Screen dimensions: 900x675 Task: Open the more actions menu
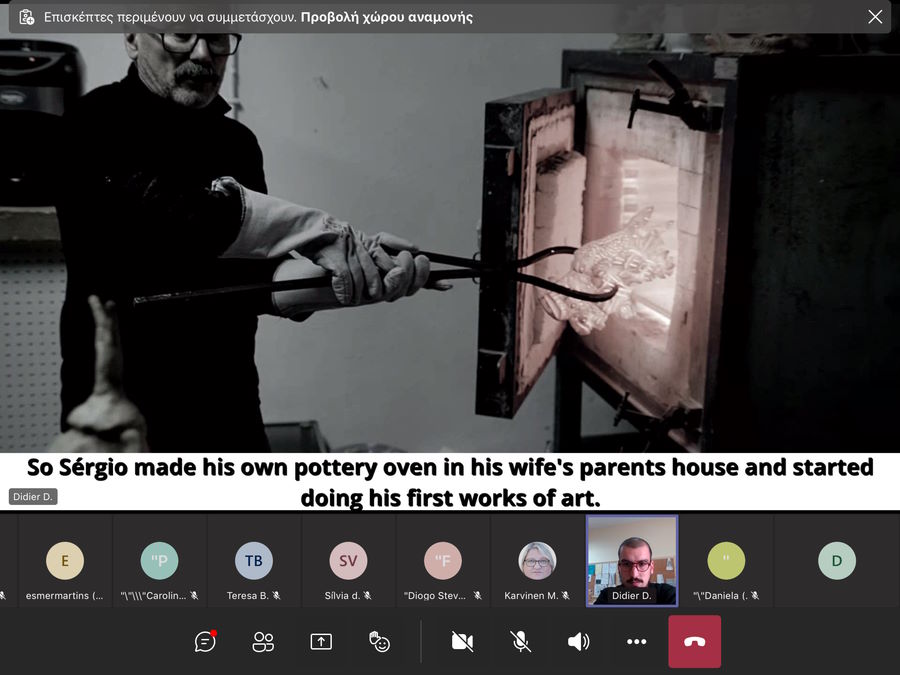pos(636,642)
